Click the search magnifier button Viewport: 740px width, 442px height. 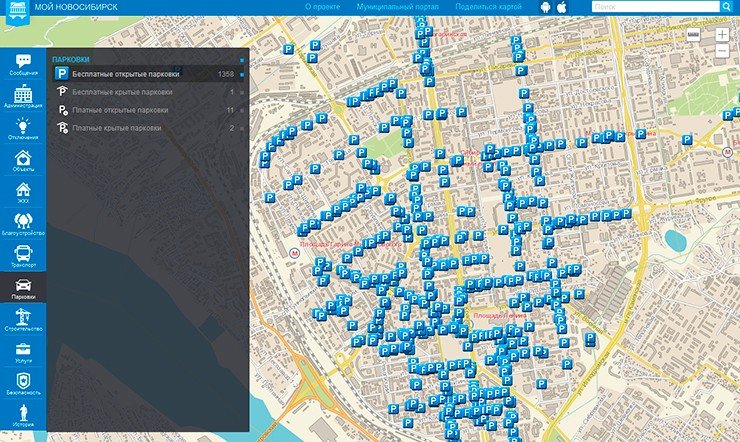(x=726, y=7)
